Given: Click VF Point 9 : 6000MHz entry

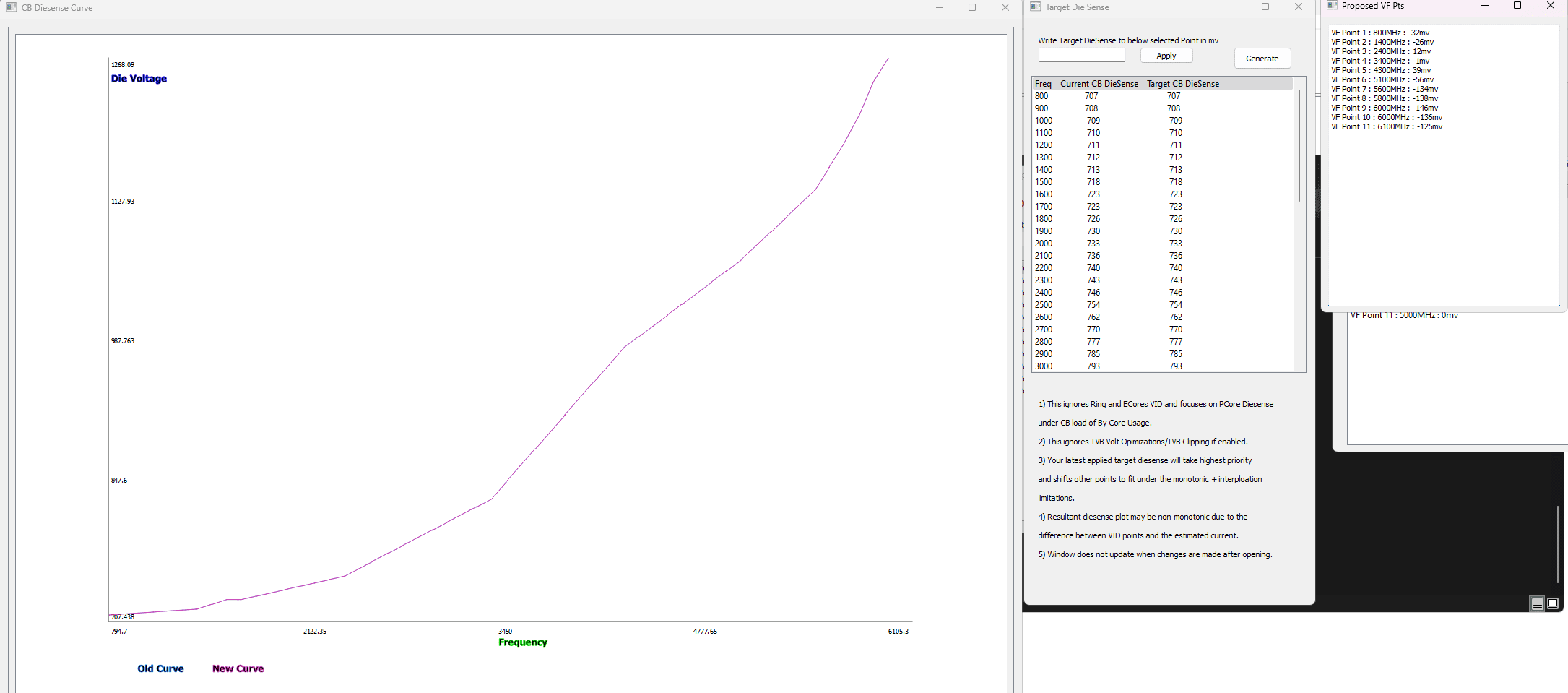Looking at the screenshot, I should click(x=1385, y=108).
